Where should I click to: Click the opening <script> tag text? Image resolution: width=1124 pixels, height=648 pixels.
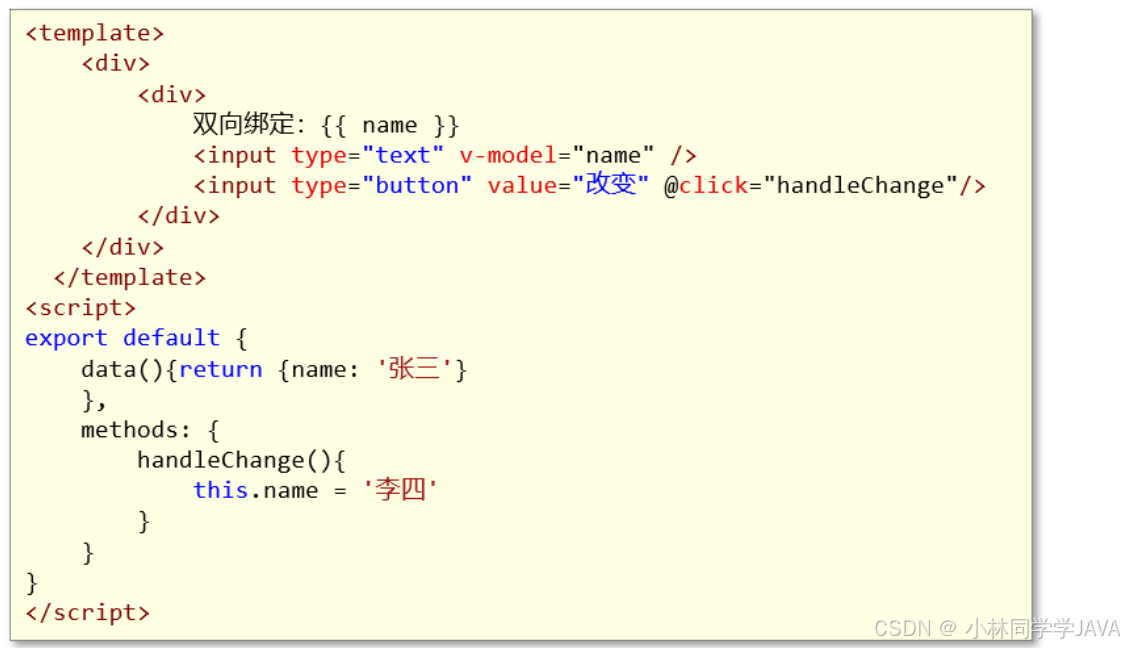pyautogui.click(x=80, y=308)
